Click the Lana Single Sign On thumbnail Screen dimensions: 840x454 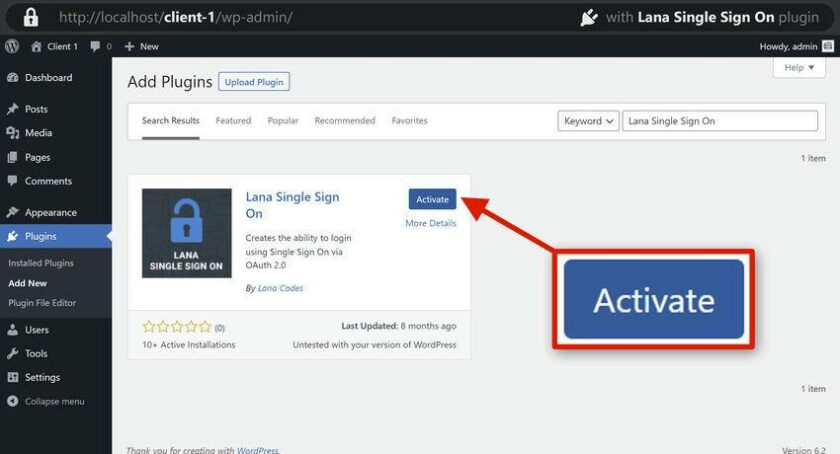pyautogui.click(x=186, y=233)
